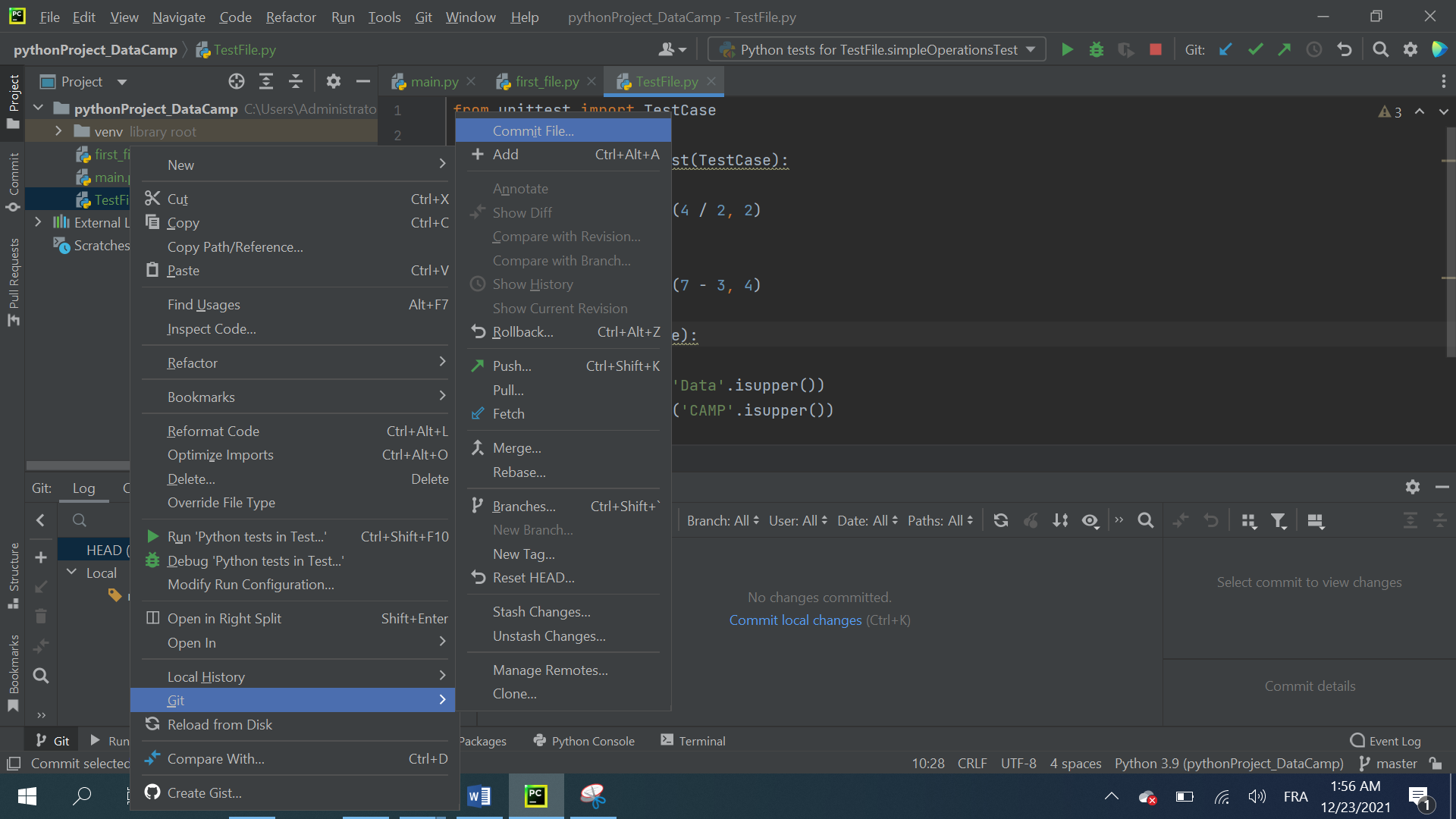Open the Terminal tool window
This screenshot has height=819, width=1456.
[693, 741]
